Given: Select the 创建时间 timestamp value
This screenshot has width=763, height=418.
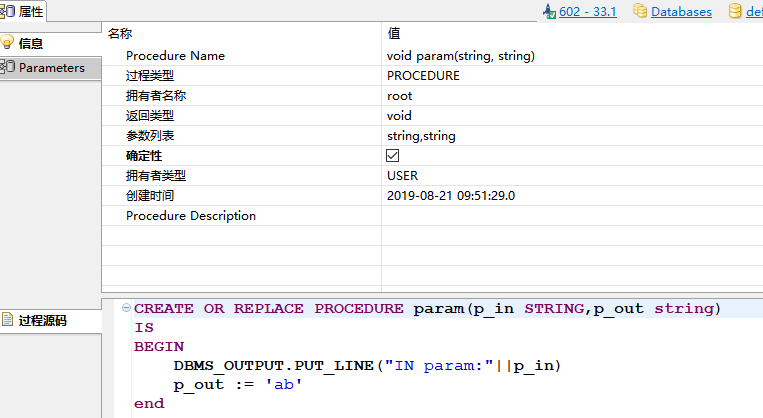Looking at the screenshot, I should point(450,196).
